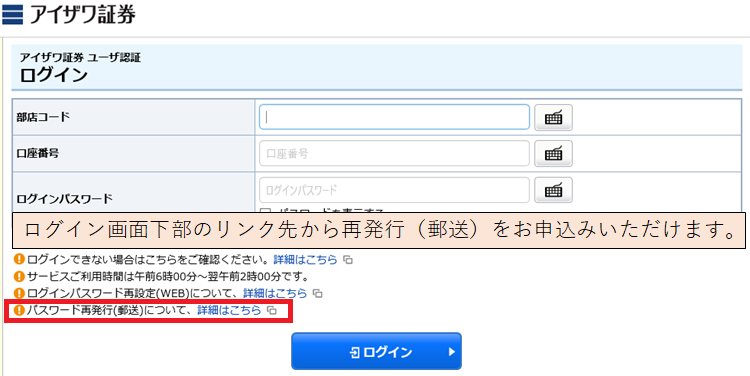The image size is (750, 376).
Task: Click the blue ログイン button
Action: point(376,352)
